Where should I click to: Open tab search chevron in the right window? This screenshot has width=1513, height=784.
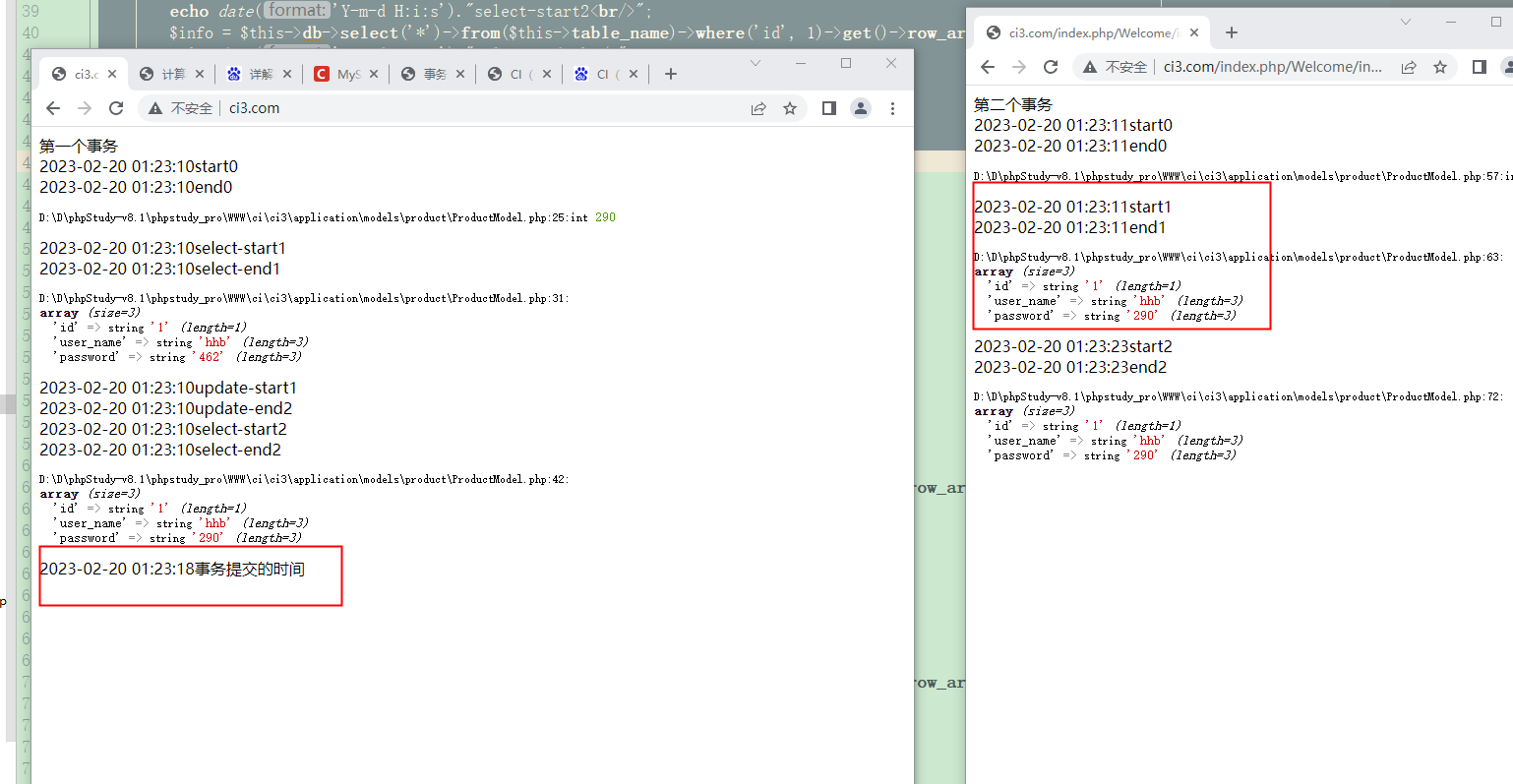click(1406, 22)
